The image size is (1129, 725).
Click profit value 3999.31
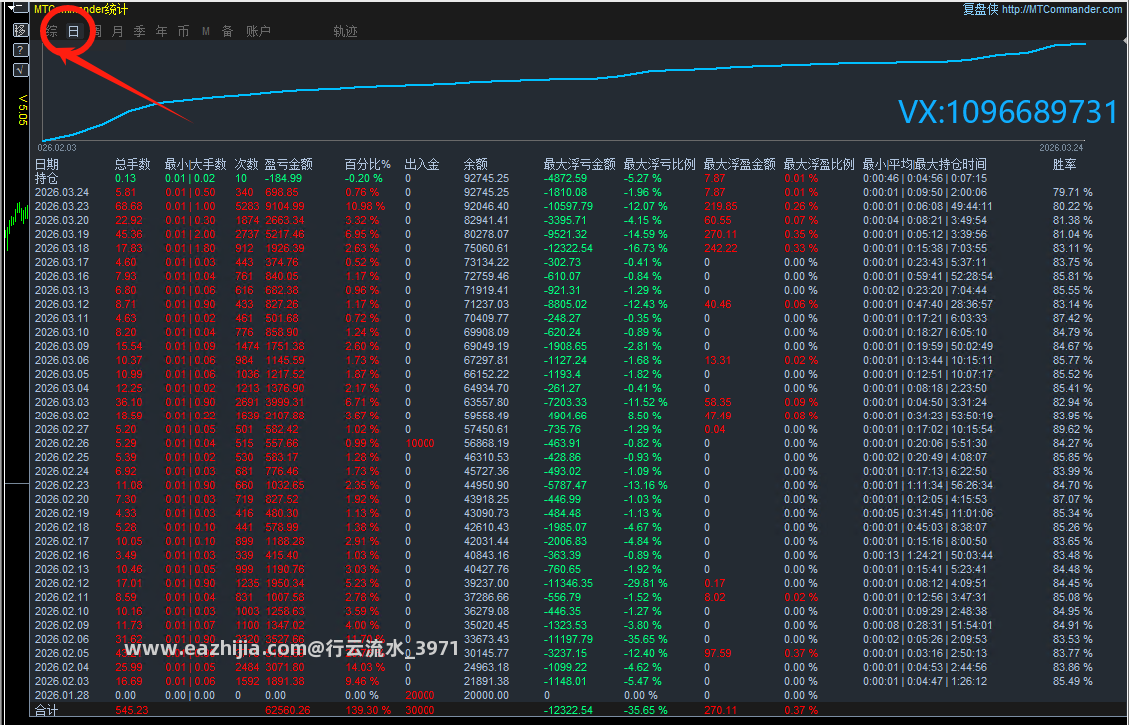(x=284, y=402)
